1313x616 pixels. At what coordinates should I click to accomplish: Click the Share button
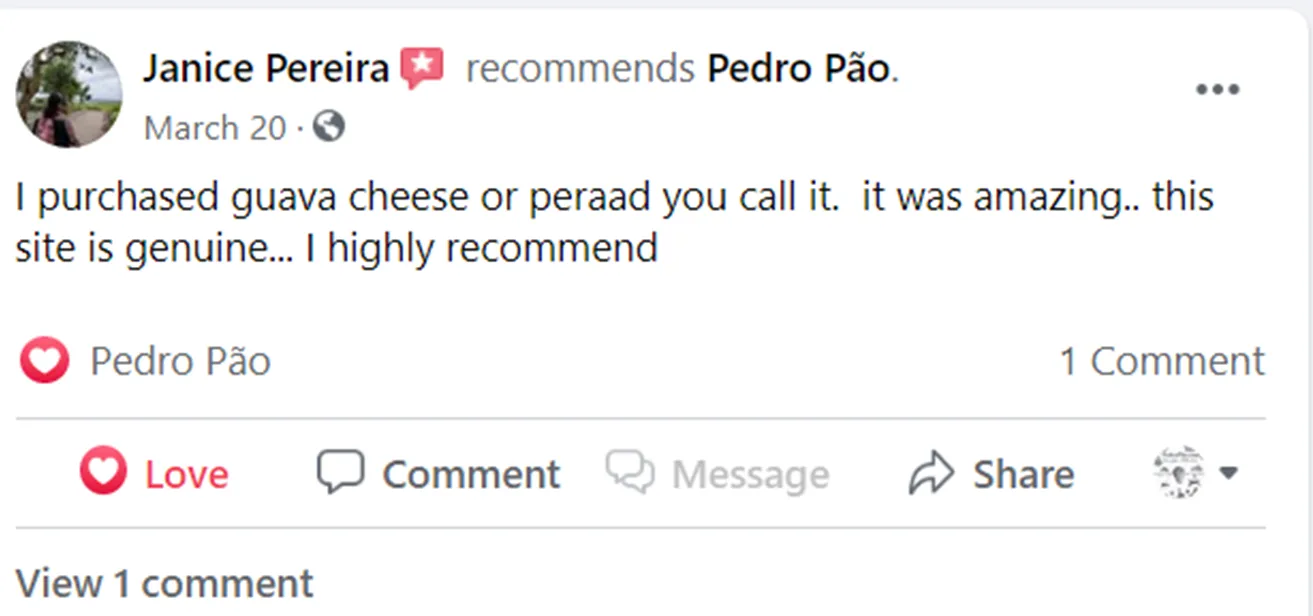pos(991,473)
